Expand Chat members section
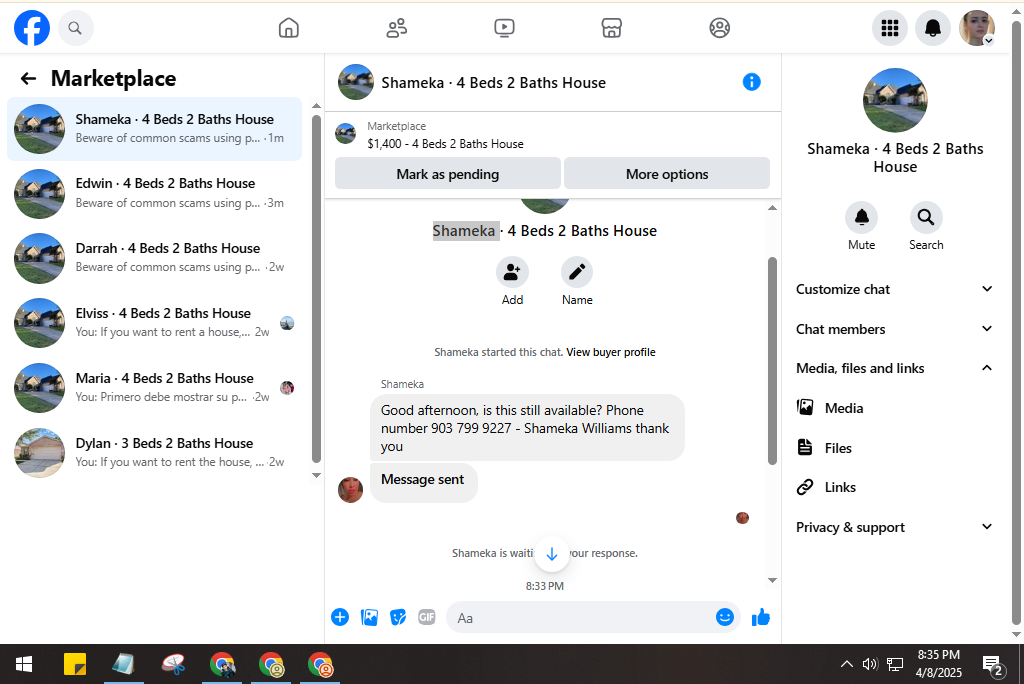The image size is (1024, 684). 894,329
